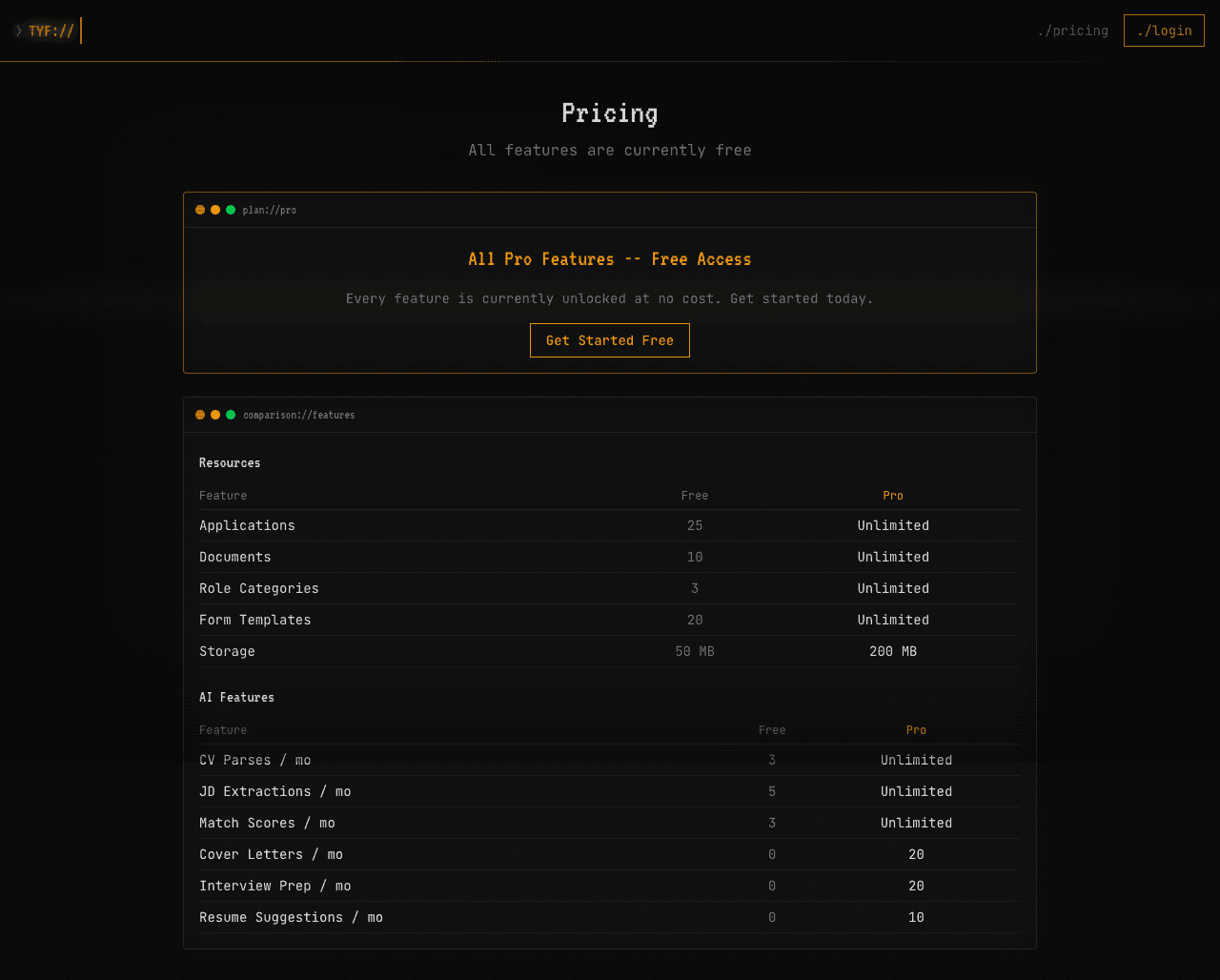The height and width of the screenshot is (980, 1220).
Task: Open the ./pricing navigation item
Action: (1072, 30)
